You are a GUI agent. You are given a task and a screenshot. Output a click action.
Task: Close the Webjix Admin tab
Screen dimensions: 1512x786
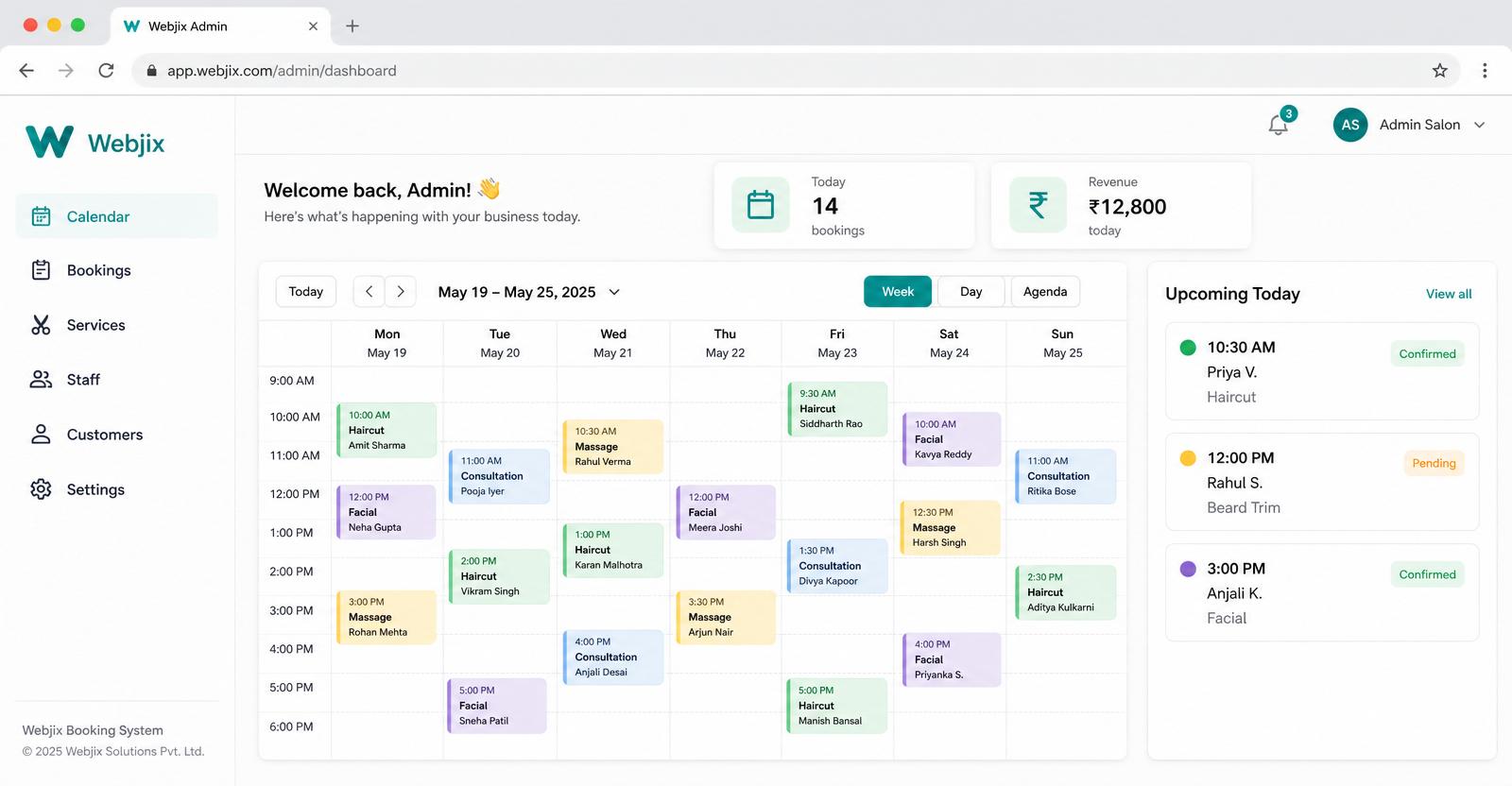pos(313,26)
